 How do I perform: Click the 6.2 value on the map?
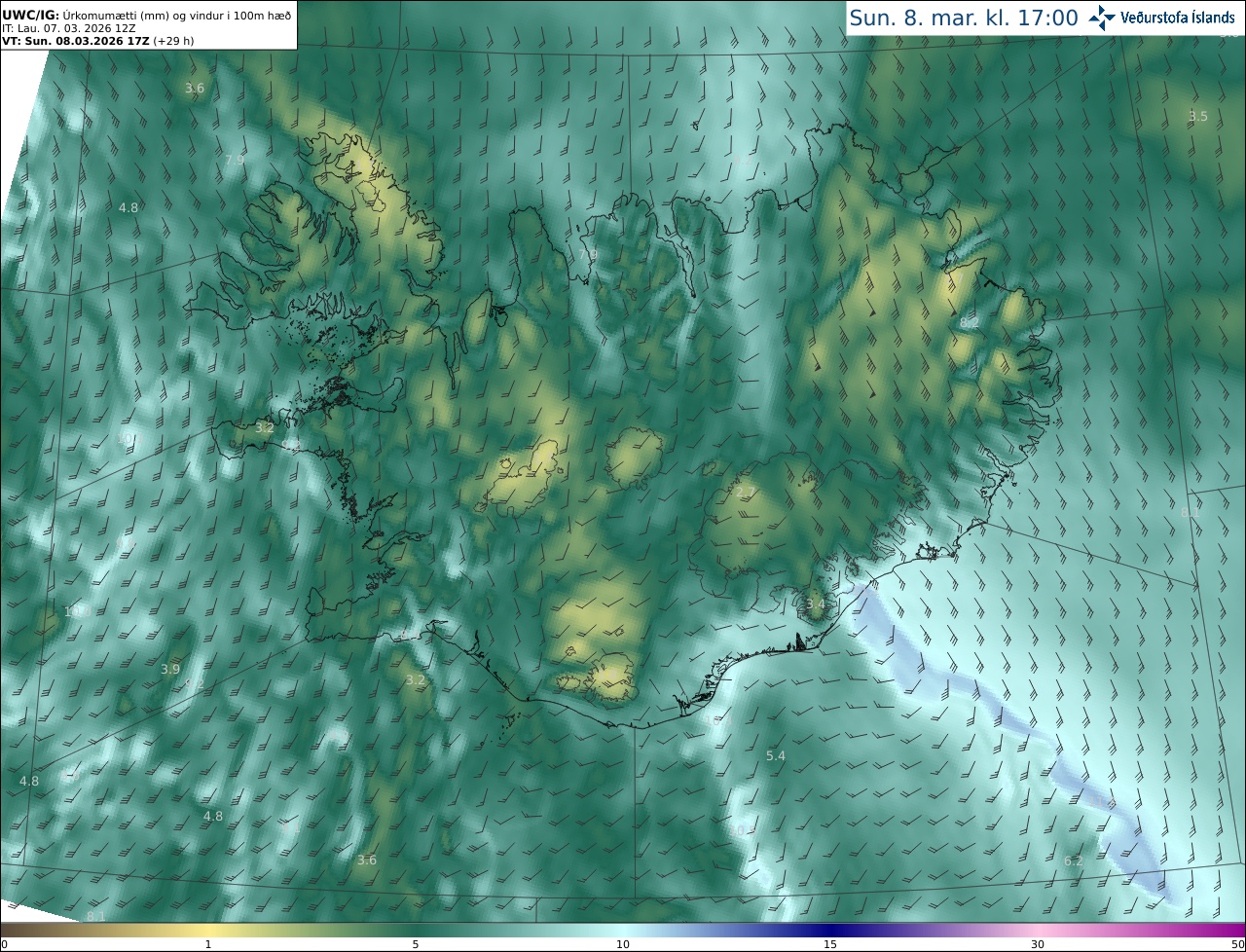(1073, 860)
